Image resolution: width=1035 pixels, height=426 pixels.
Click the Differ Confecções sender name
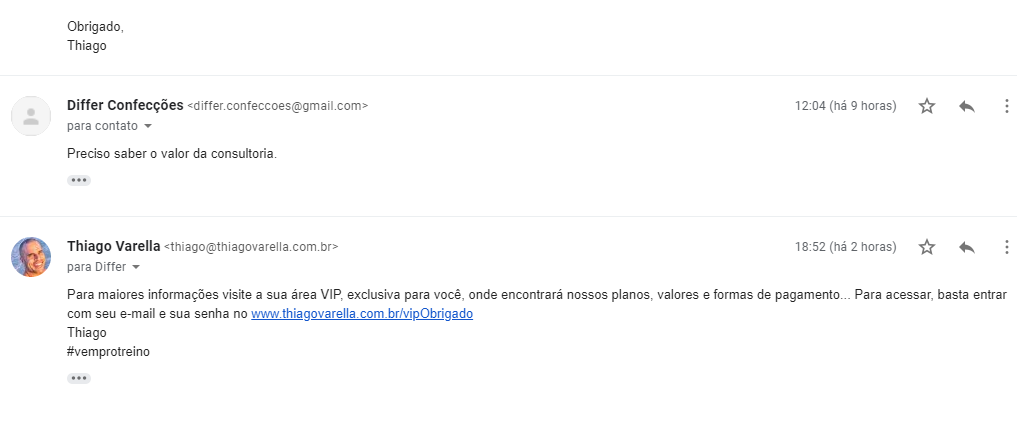click(x=125, y=105)
